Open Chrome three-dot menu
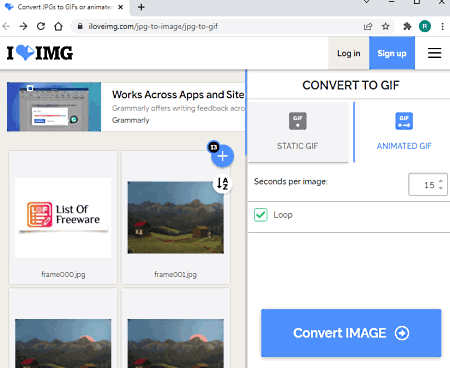 coord(442,26)
